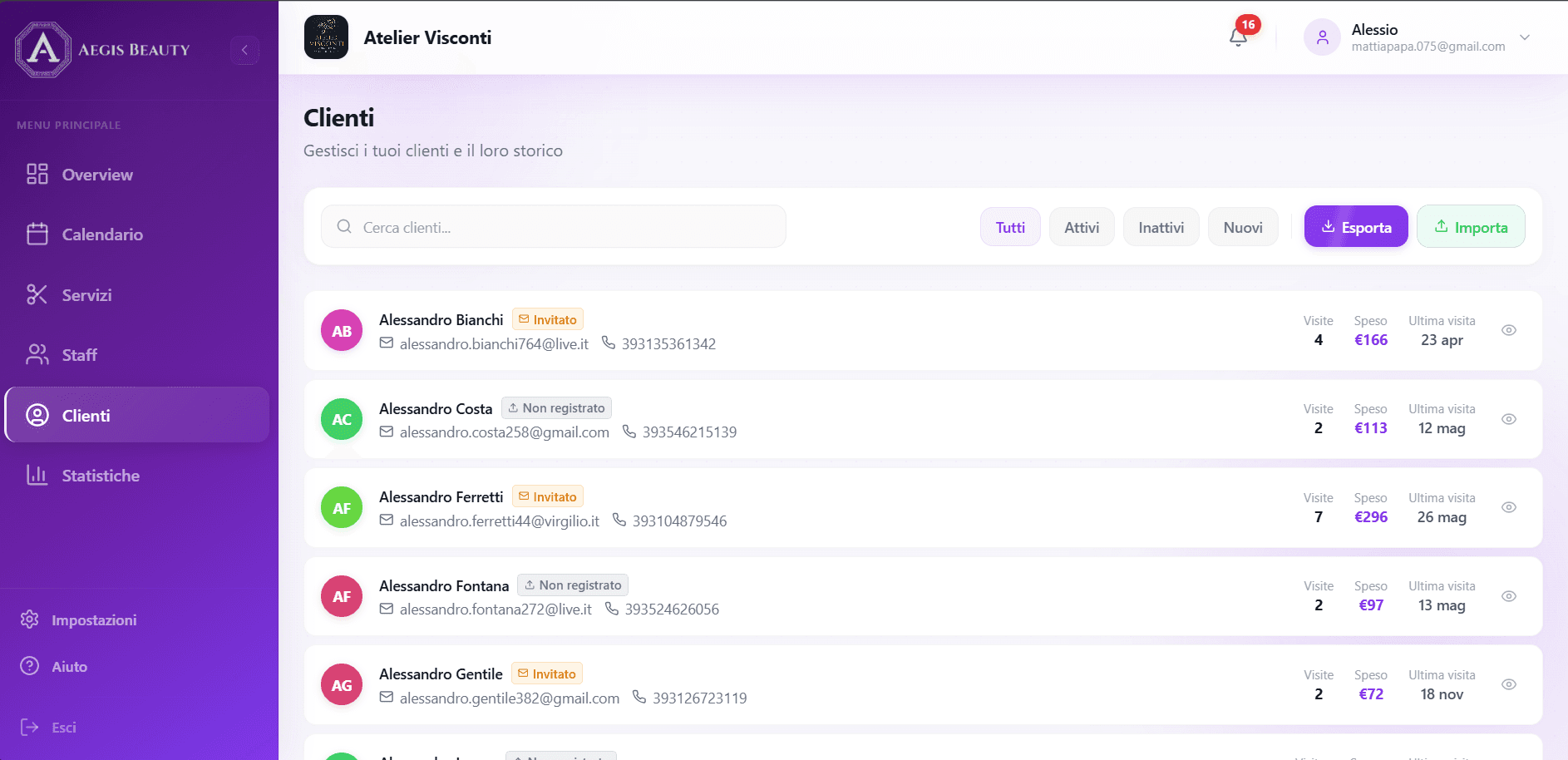Click email alessandro.fontana272@live.it
The height and width of the screenshot is (760, 1568).
coord(496,609)
